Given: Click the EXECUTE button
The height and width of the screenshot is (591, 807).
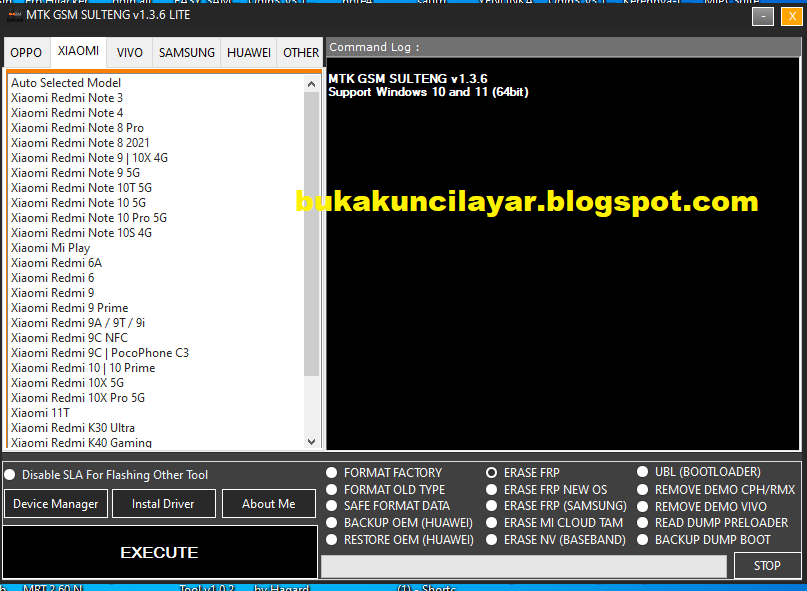Looking at the screenshot, I should (160, 552).
